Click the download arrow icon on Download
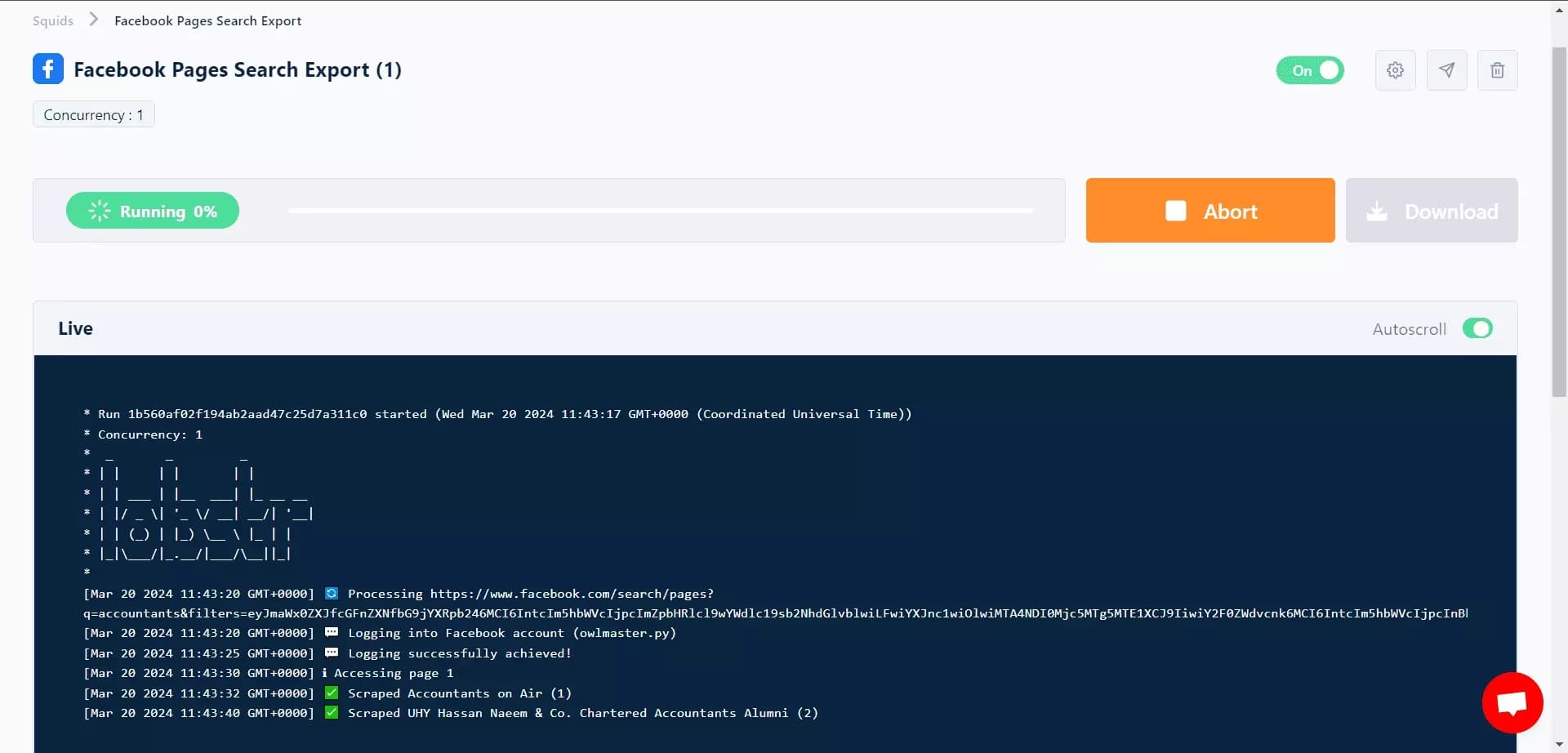 click(x=1378, y=211)
